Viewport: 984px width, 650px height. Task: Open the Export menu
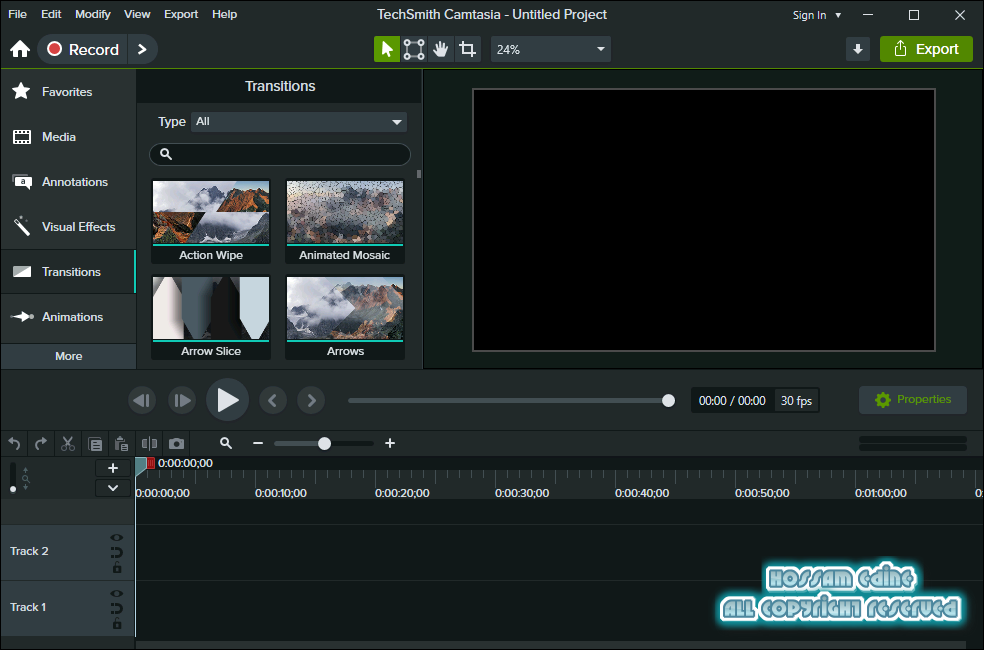click(181, 14)
